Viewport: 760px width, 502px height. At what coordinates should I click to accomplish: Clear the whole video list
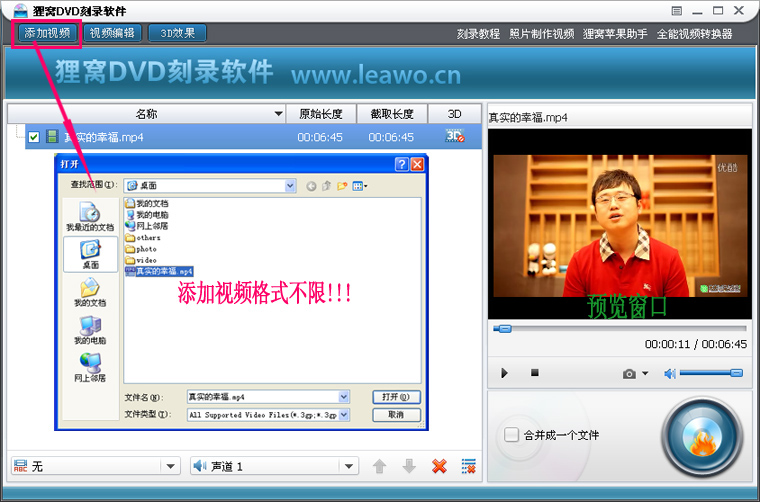(x=469, y=466)
